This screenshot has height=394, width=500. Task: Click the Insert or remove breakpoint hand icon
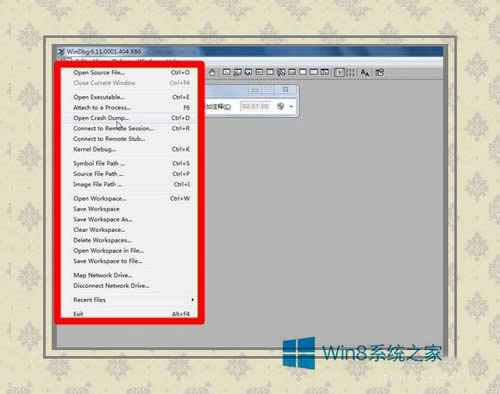(x=212, y=72)
